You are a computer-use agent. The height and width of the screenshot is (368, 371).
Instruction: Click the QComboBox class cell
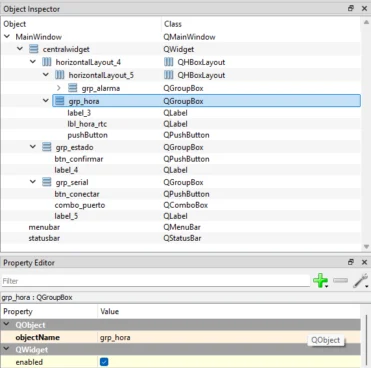point(186,205)
